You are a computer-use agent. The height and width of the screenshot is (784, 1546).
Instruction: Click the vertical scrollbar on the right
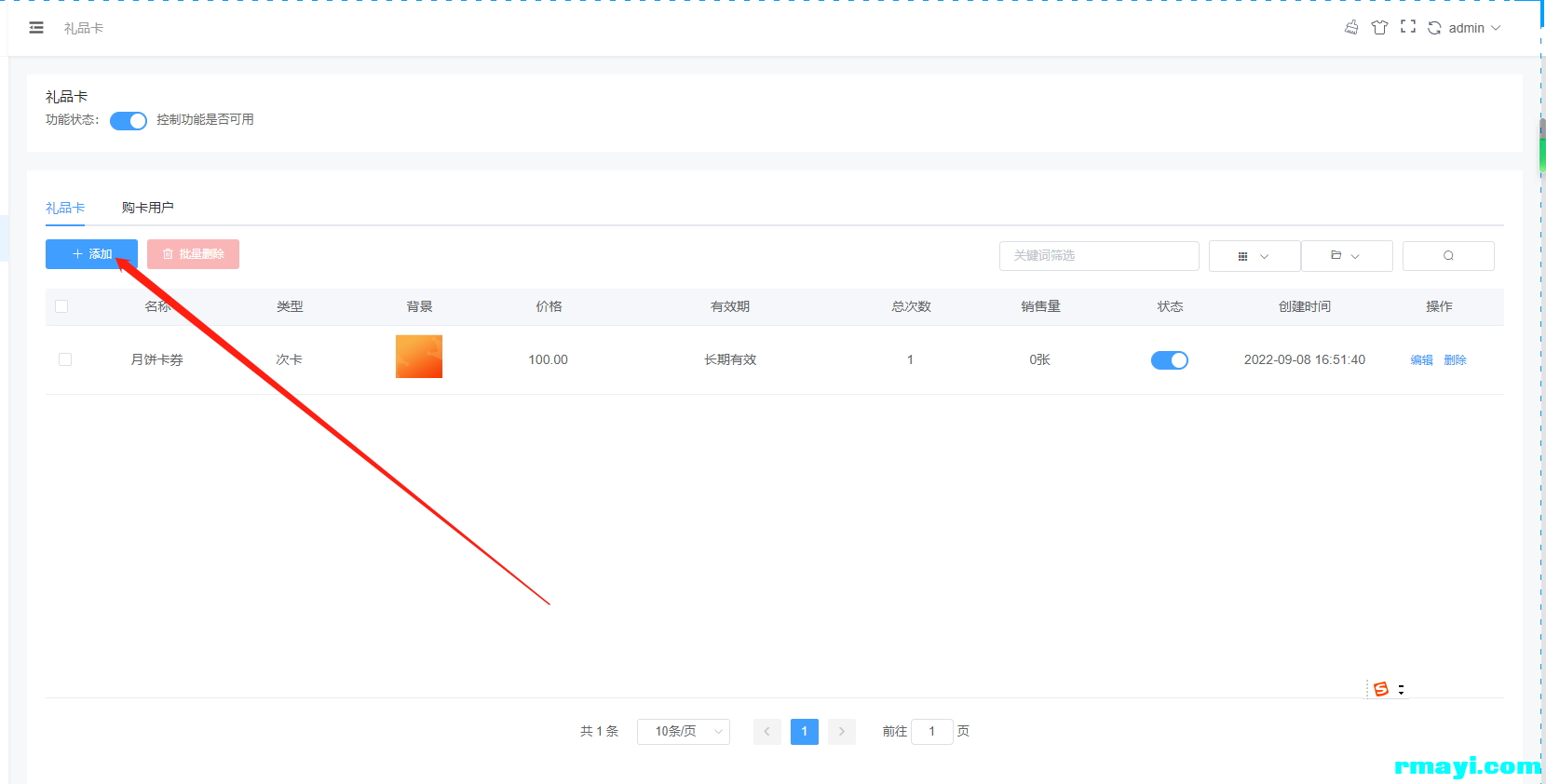(x=1542, y=144)
